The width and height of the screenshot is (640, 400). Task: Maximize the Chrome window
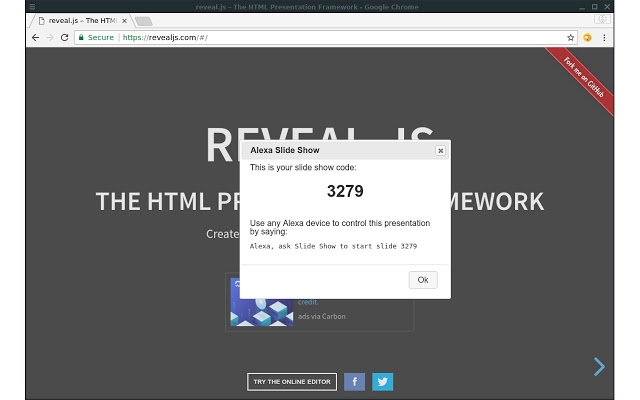coord(595,7)
